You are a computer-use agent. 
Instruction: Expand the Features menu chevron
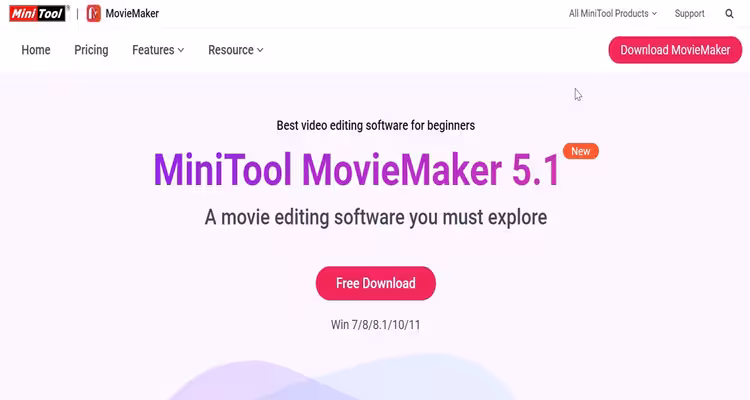[x=181, y=50]
